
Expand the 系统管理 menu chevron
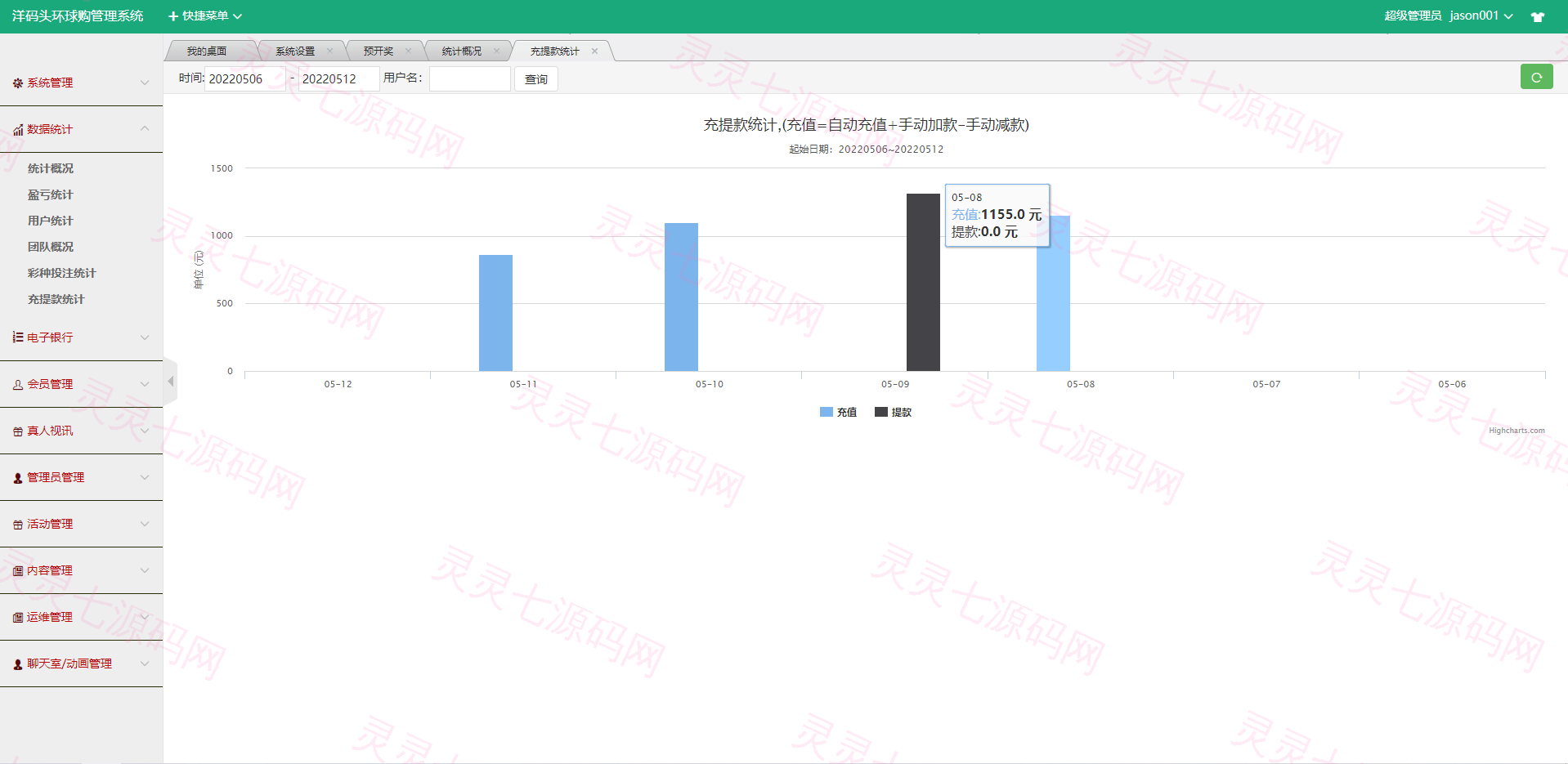tap(145, 83)
